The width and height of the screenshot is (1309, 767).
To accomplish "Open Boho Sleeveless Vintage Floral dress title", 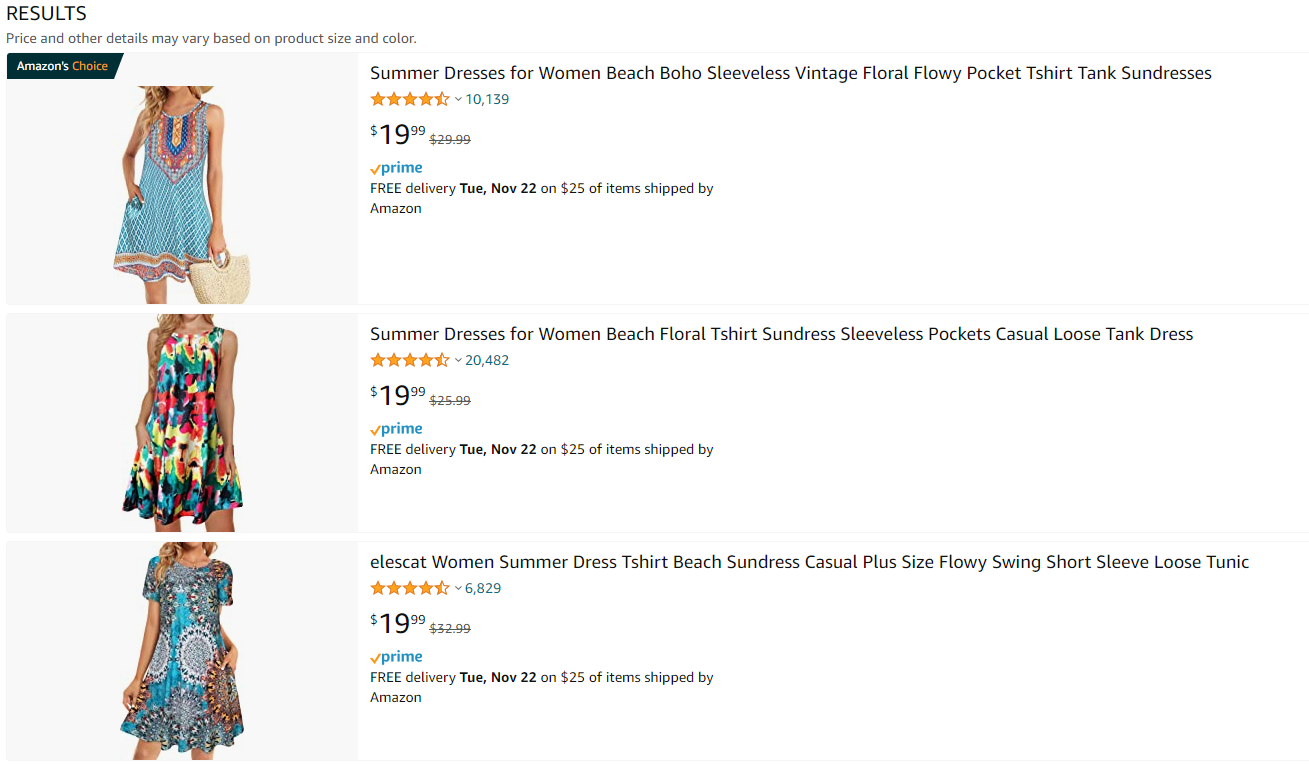I will point(791,73).
